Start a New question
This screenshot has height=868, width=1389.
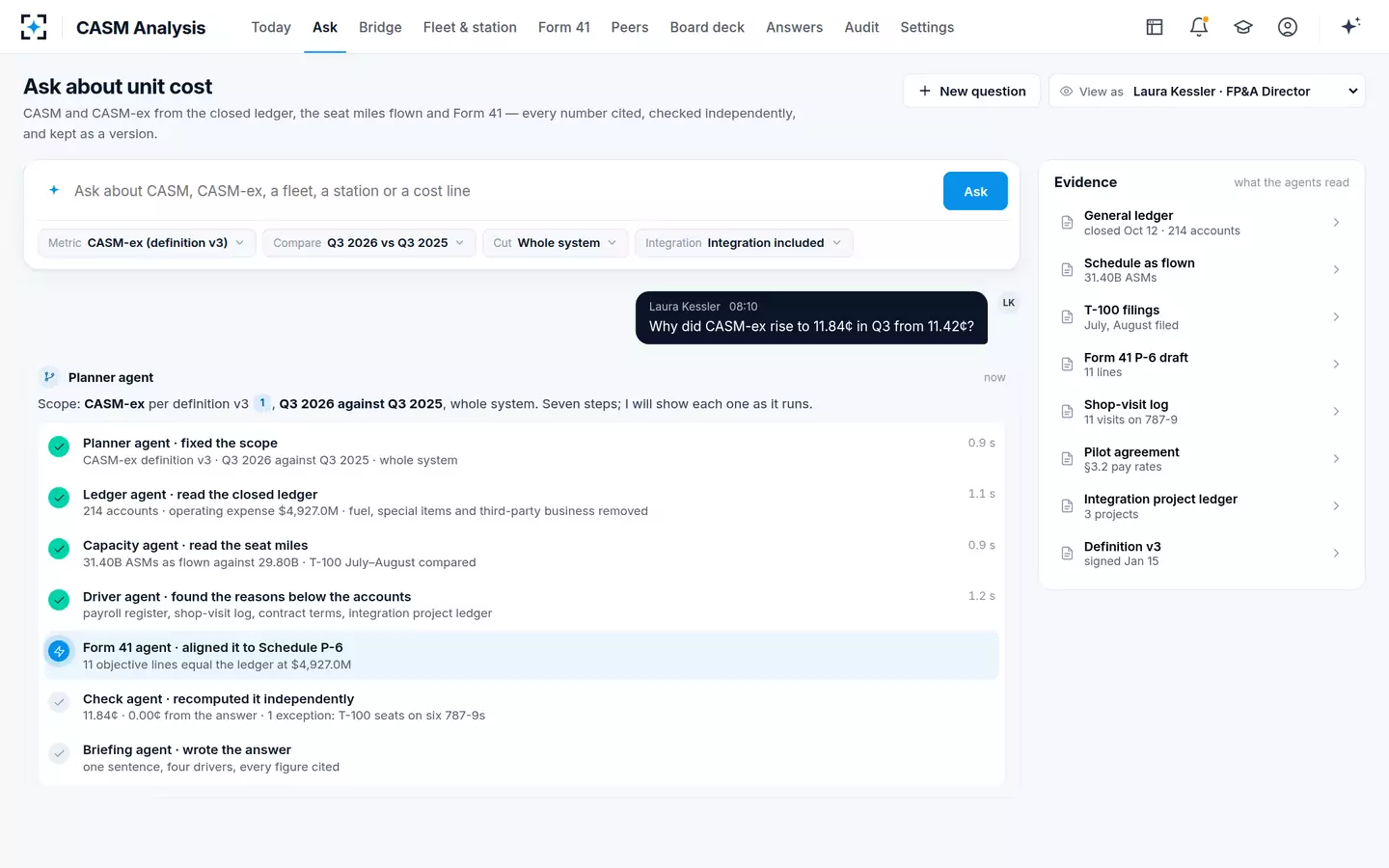(x=972, y=91)
